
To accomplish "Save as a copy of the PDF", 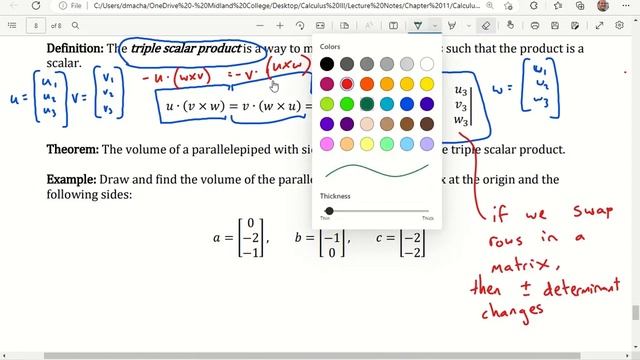I will coord(575,26).
